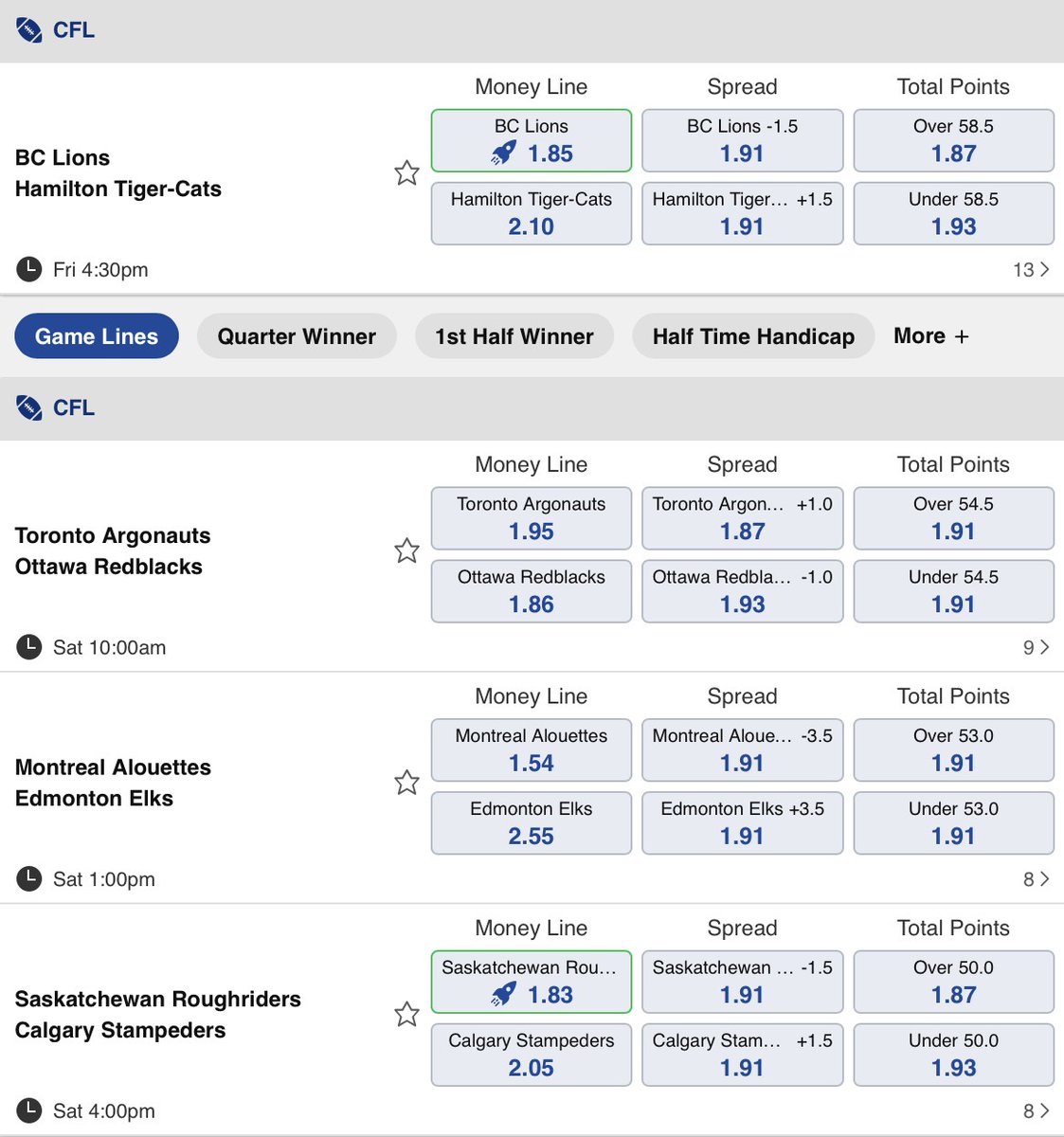Open the More + market options
Viewport: 1064px width, 1137px height.
[x=931, y=336]
